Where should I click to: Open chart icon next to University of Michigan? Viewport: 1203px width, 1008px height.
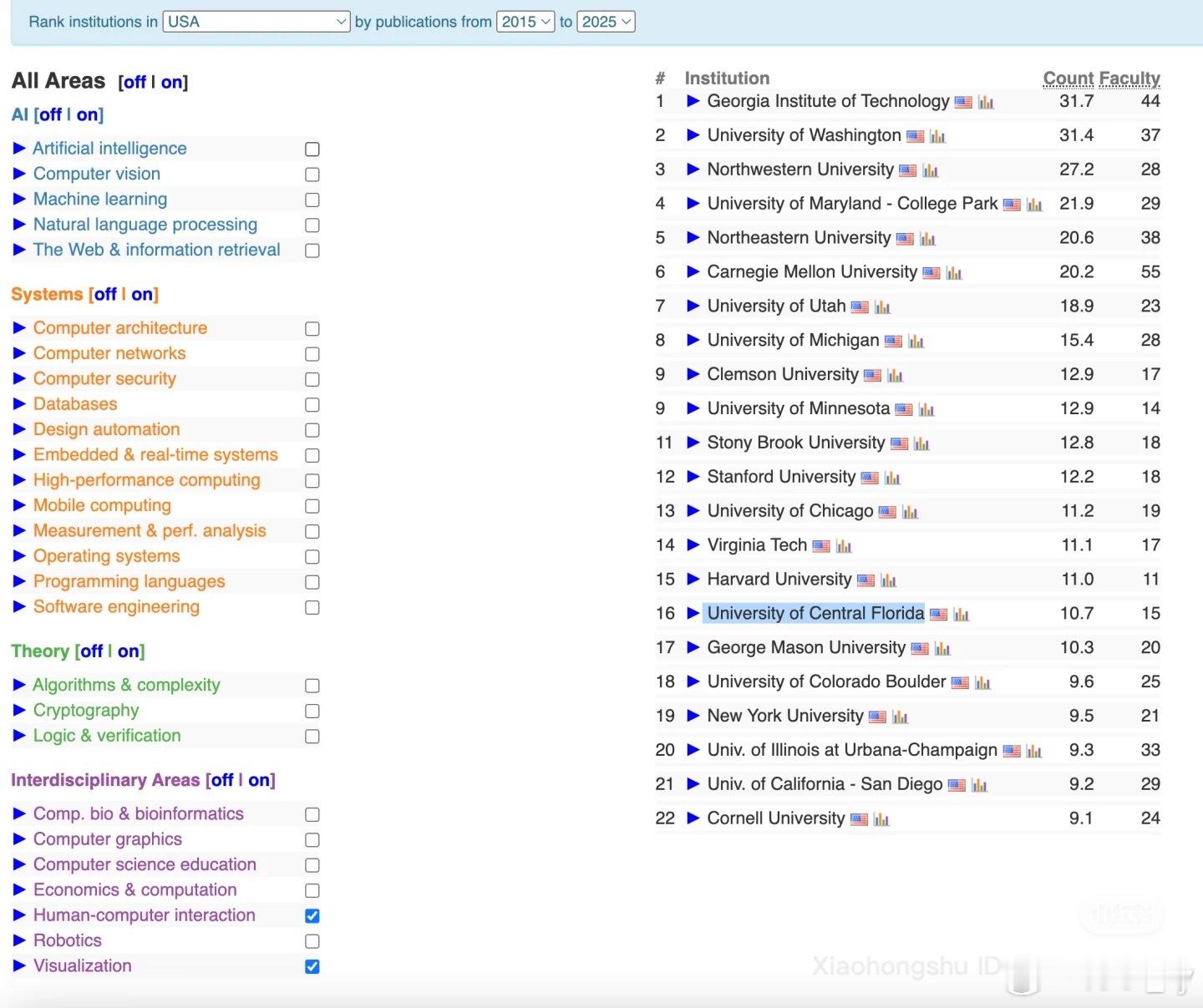click(916, 342)
